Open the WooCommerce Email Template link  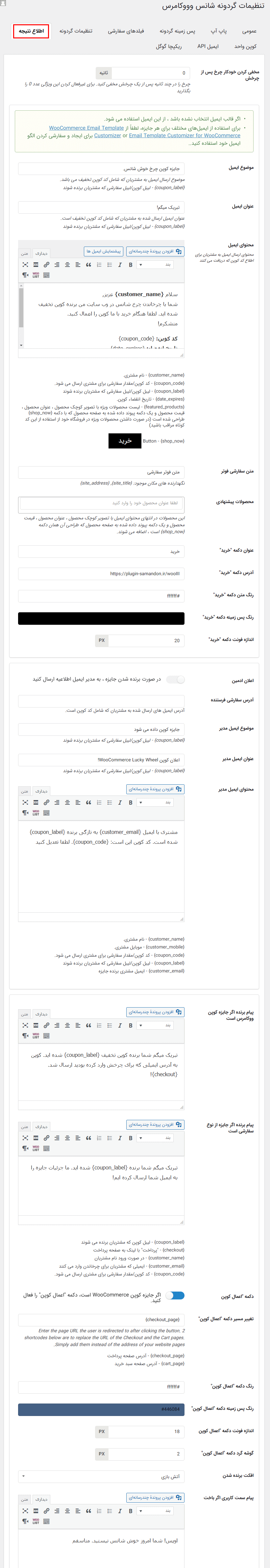click(x=86, y=128)
